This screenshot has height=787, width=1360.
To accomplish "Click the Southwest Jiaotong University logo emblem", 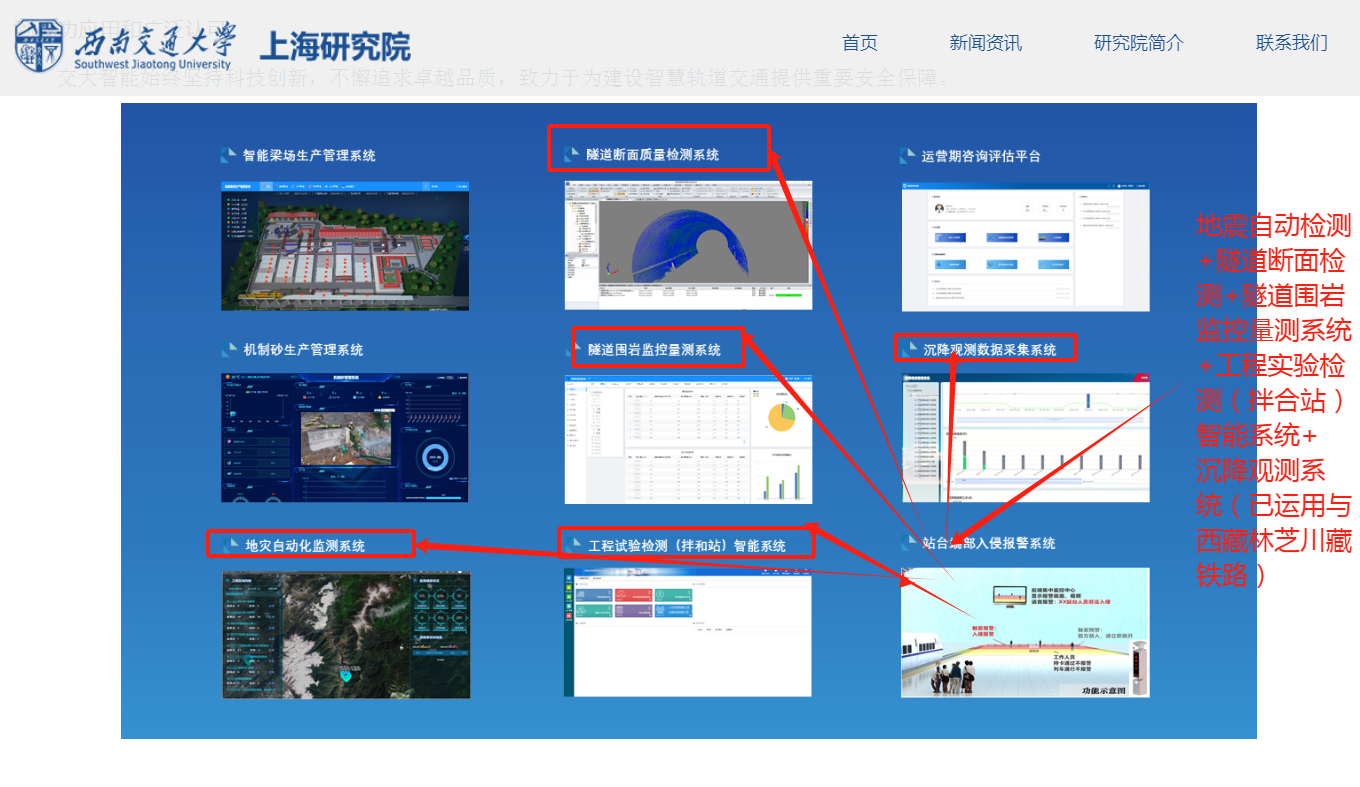I will [40, 46].
